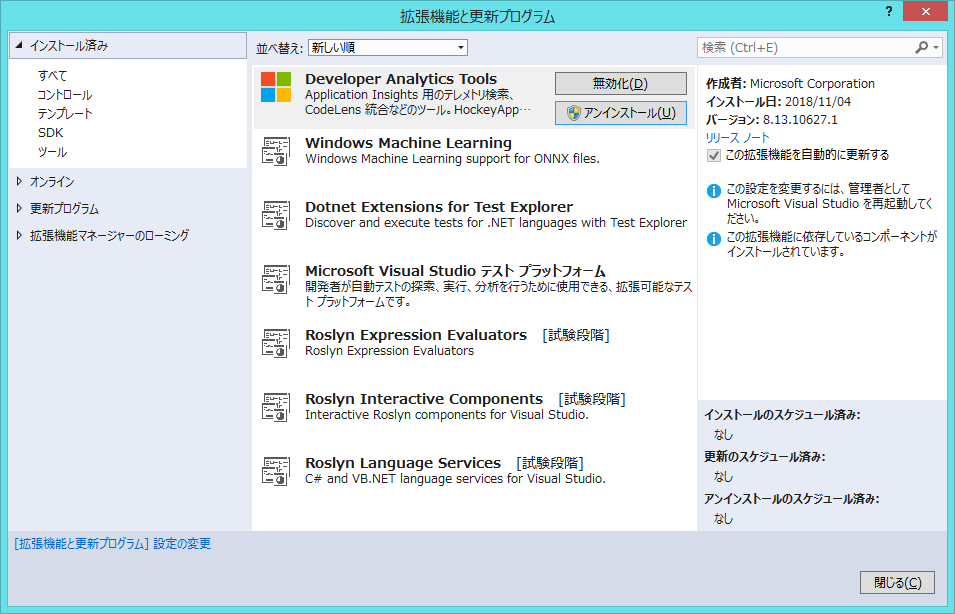Click the ONNX files description text
Viewport: 955px width, 614px height.
452,159
